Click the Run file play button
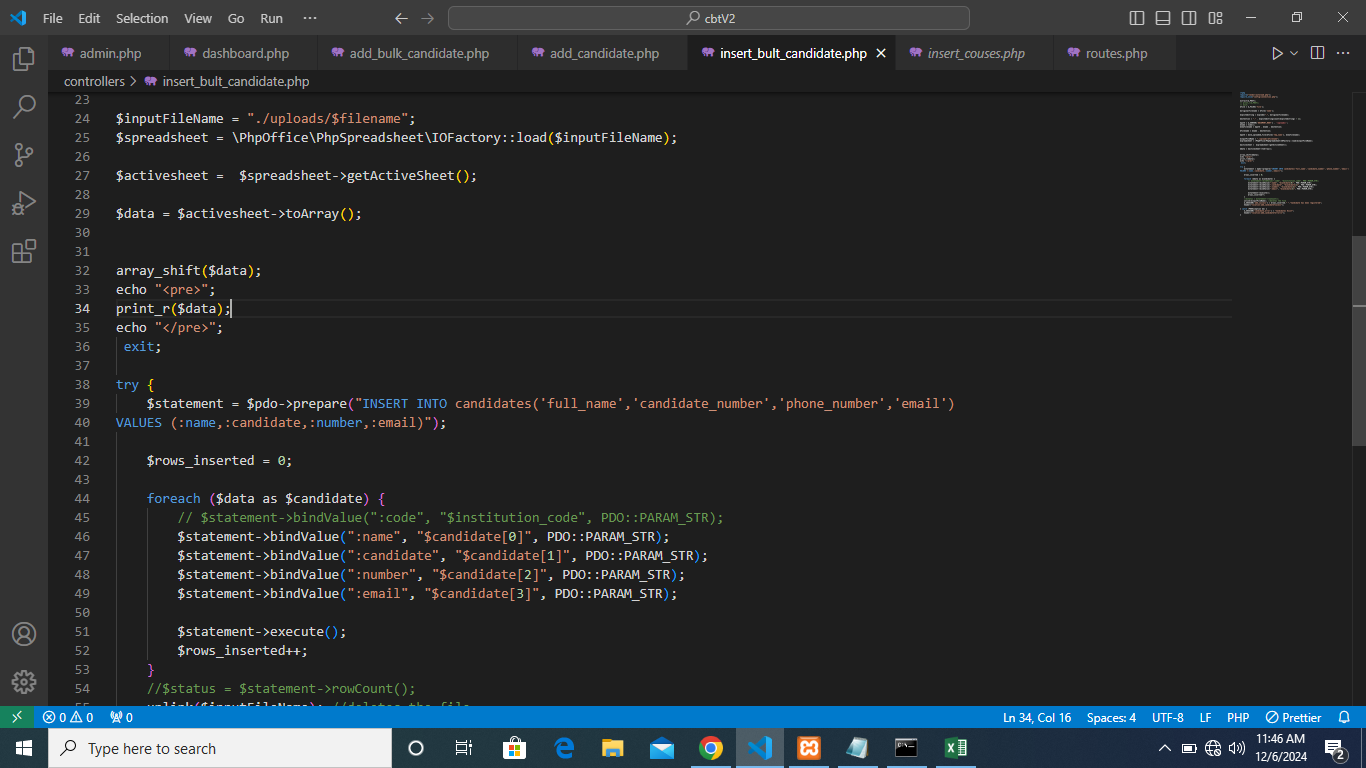Viewport: 1366px width, 768px height. pos(1277,53)
